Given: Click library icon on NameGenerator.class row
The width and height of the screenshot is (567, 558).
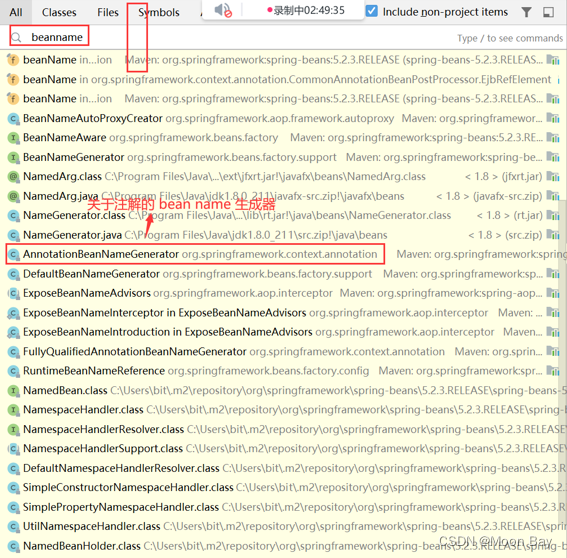Looking at the screenshot, I should tap(553, 216).
